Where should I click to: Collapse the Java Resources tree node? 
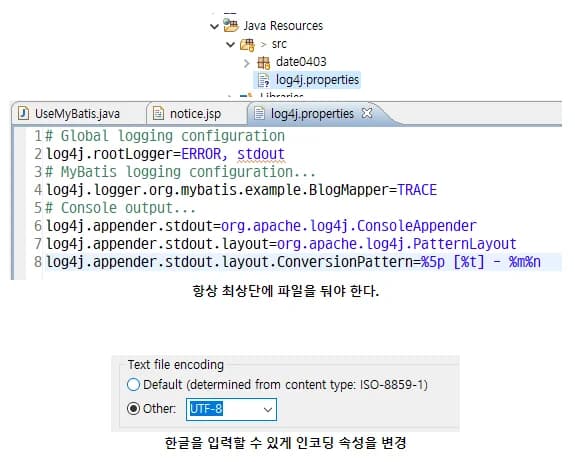(214, 26)
